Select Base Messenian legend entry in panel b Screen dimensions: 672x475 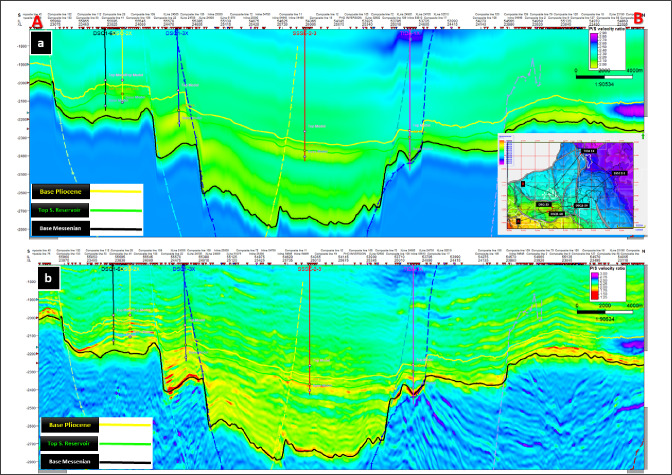pyautogui.click(x=70, y=462)
